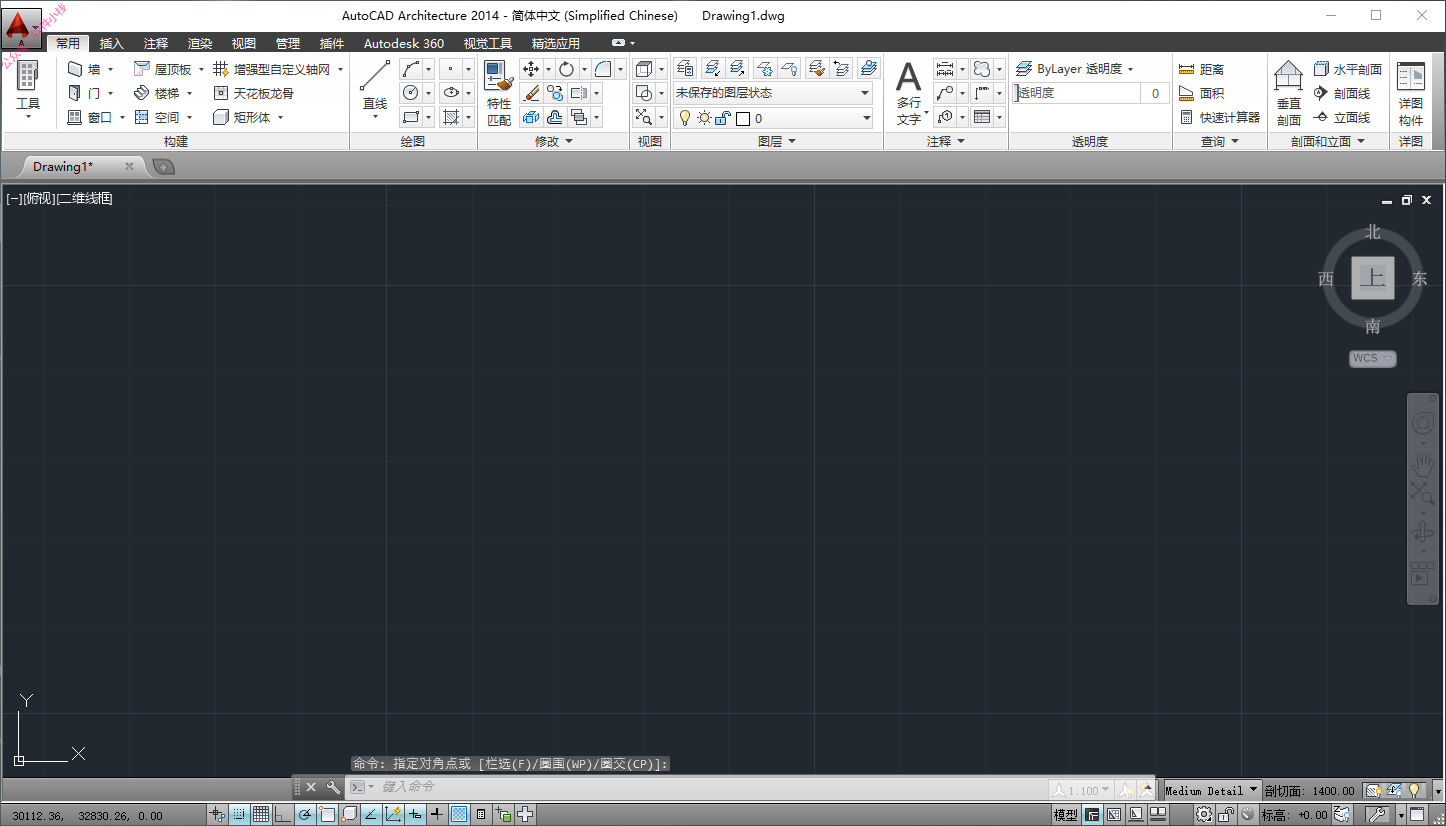Click the Pan hand icon on navigation bar
The image size is (1446, 826).
point(1422,464)
